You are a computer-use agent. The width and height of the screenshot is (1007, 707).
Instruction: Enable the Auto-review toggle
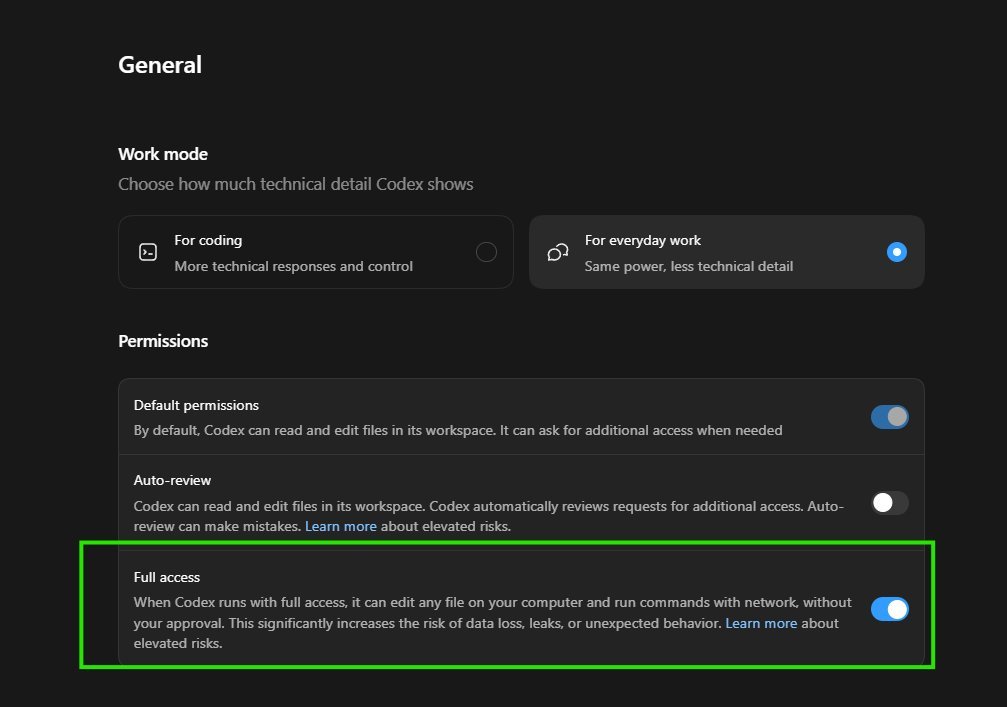pos(889,503)
